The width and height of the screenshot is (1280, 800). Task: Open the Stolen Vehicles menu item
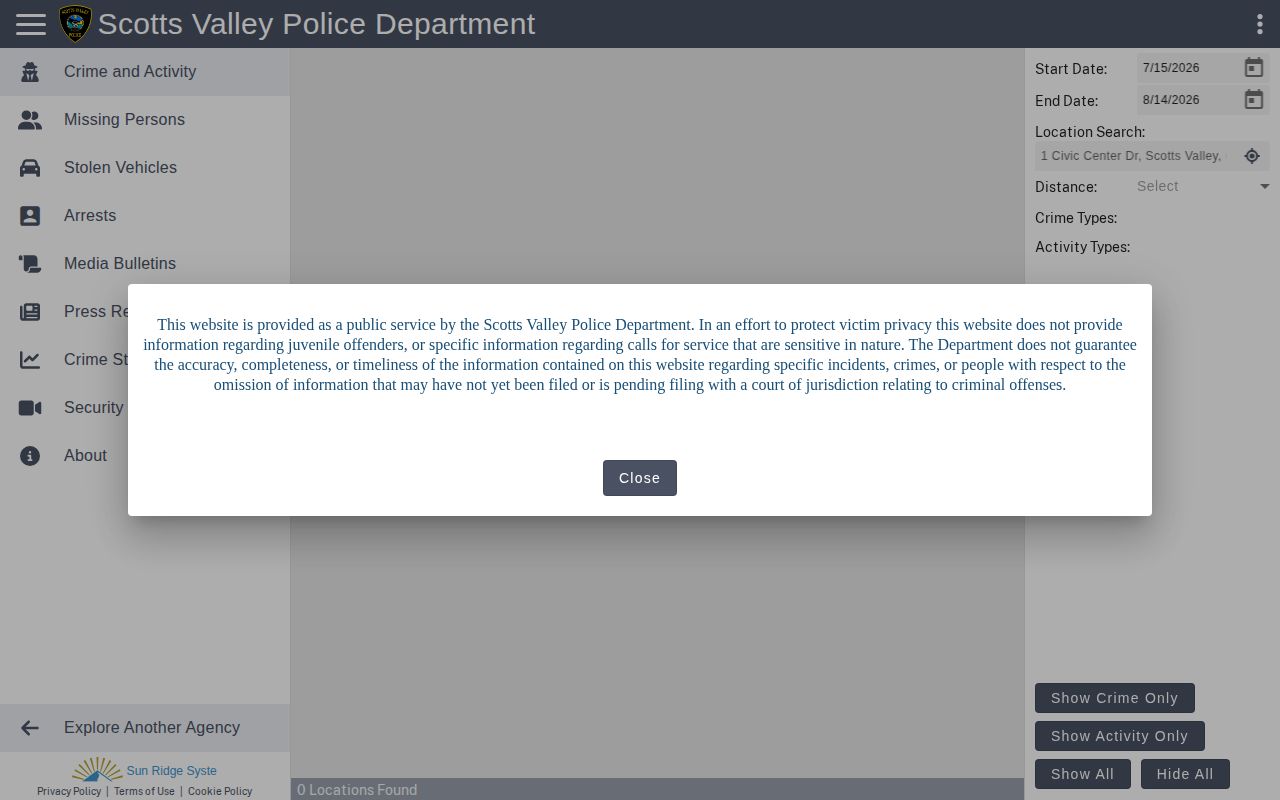(145, 168)
